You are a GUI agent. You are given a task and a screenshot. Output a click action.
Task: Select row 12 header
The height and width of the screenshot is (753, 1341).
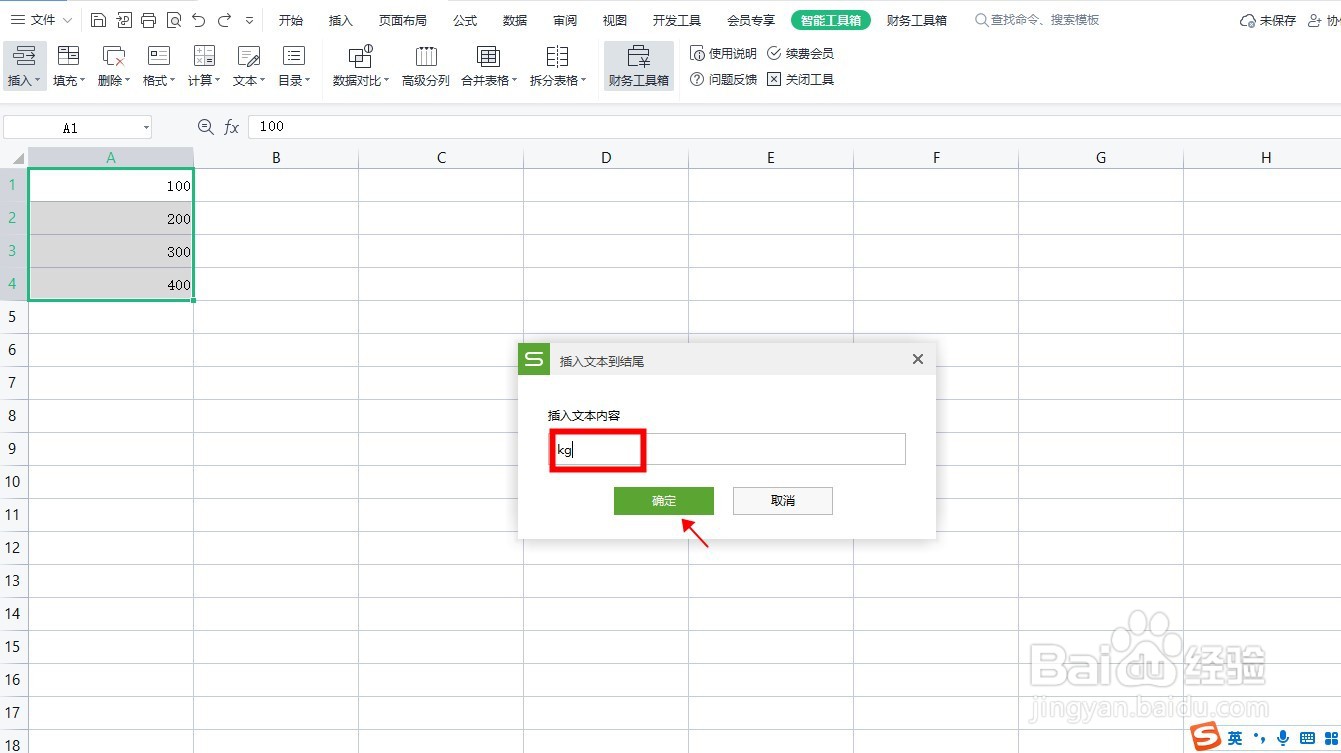pos(14,548)
